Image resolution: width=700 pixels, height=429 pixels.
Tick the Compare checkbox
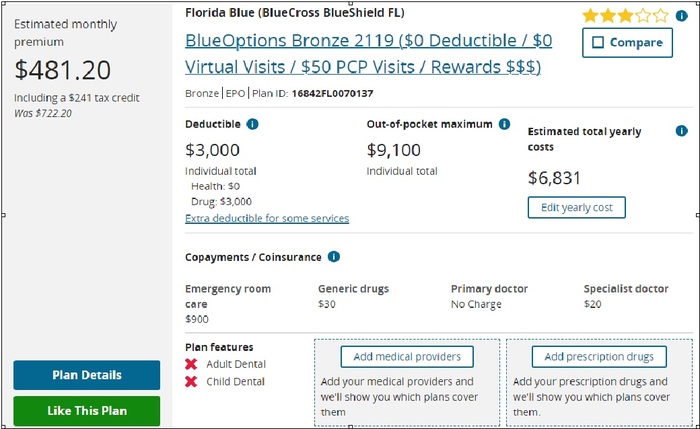pos(598,43)
